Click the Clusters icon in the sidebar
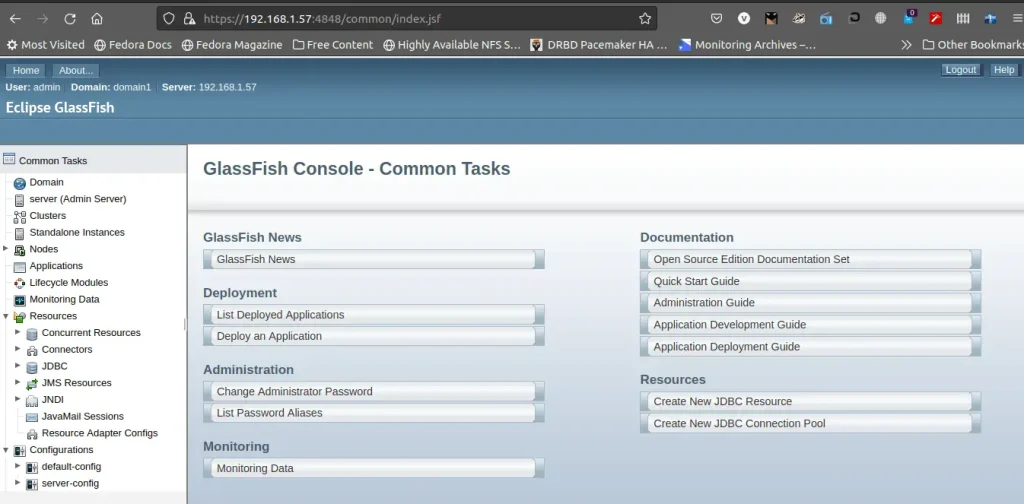The height and width of the screenshot is (504, 1024). (19, 217)
